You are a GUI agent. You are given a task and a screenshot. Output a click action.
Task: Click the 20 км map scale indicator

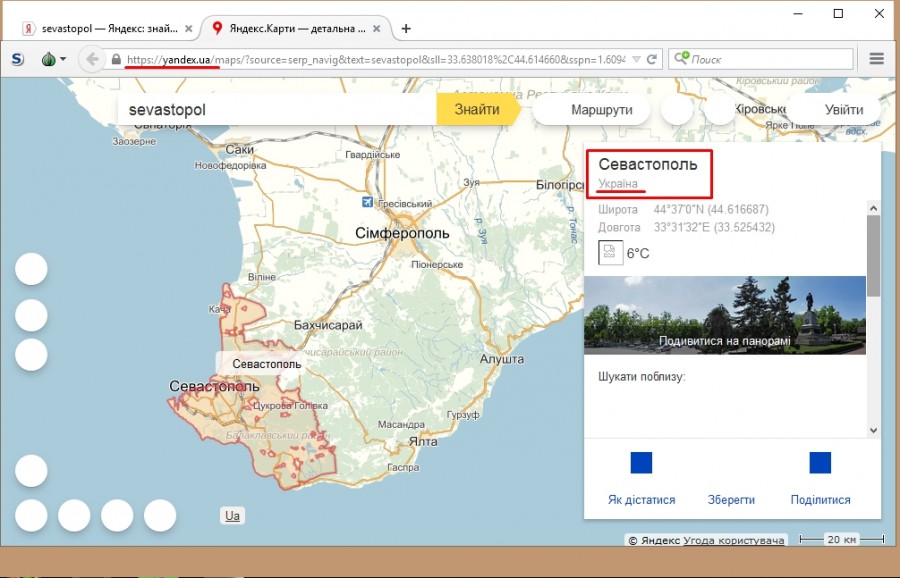[841, 540]
